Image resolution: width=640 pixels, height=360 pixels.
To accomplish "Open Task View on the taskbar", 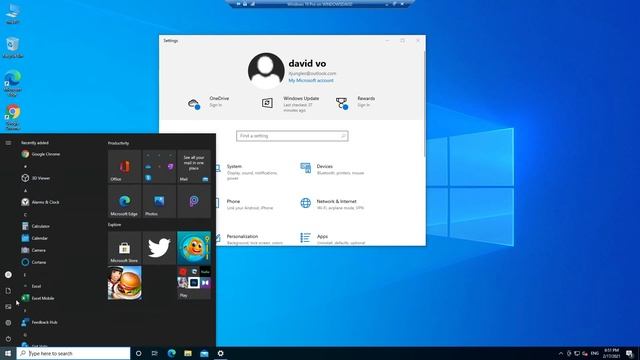I will [x=155, y=353].
